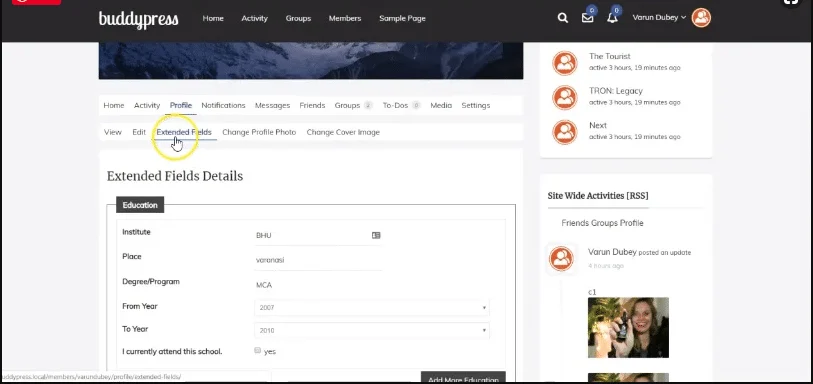Open Change Profile Photo sub-tab
The image size is (813, 384).
point(259,132)
